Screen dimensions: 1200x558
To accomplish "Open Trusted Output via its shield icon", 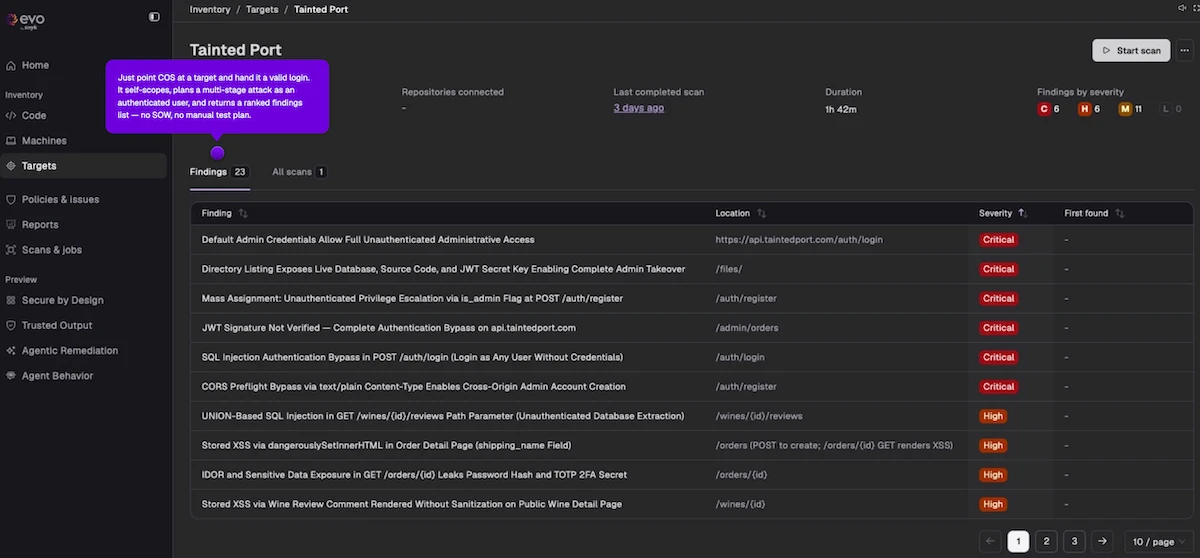I will tap(11, 325).
